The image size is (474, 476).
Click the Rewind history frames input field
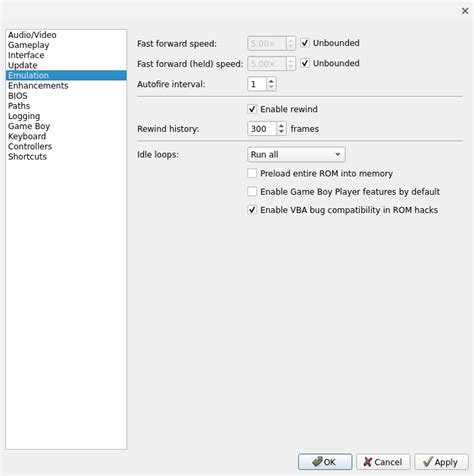pos(262,129)
